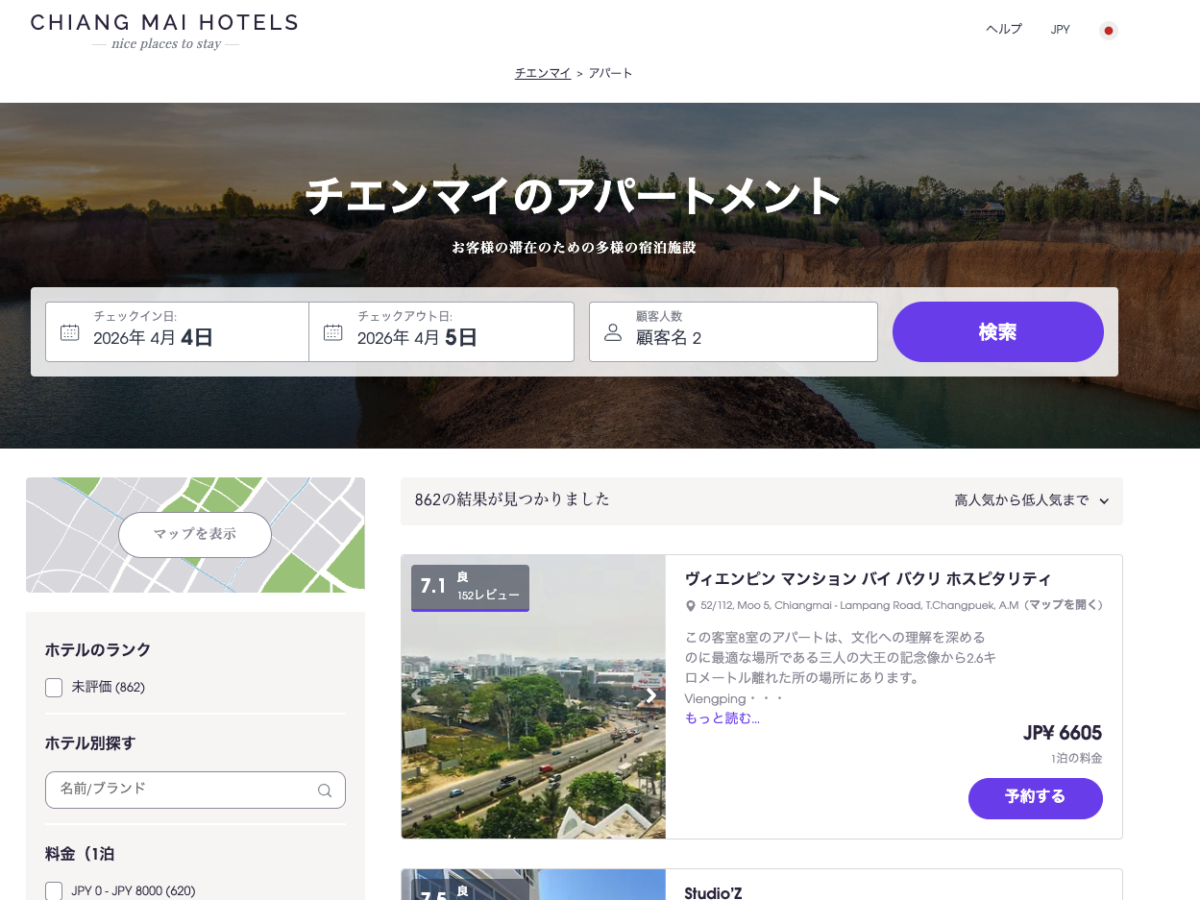Open the map with マップを表示
This screenshot has height=900, width=1200.
(195, 535)
